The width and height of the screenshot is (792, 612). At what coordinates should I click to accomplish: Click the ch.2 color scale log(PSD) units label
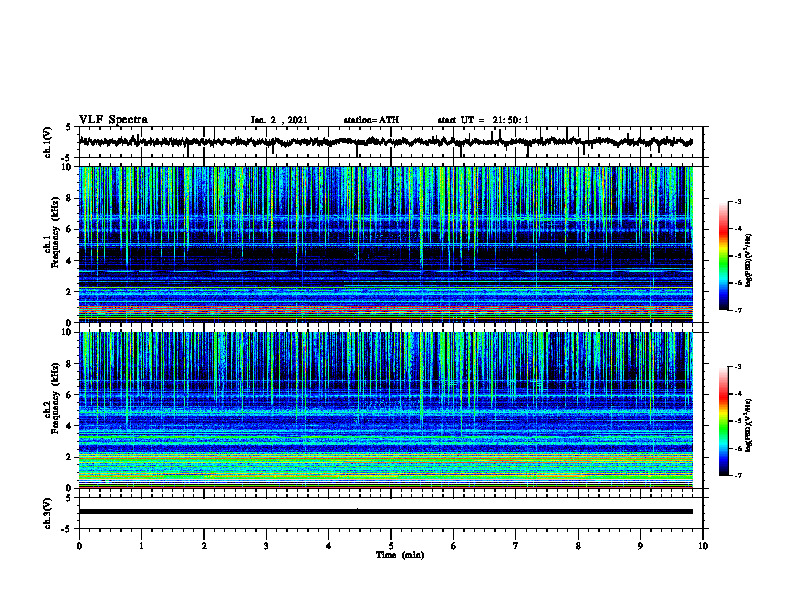(x=749, y=425)
